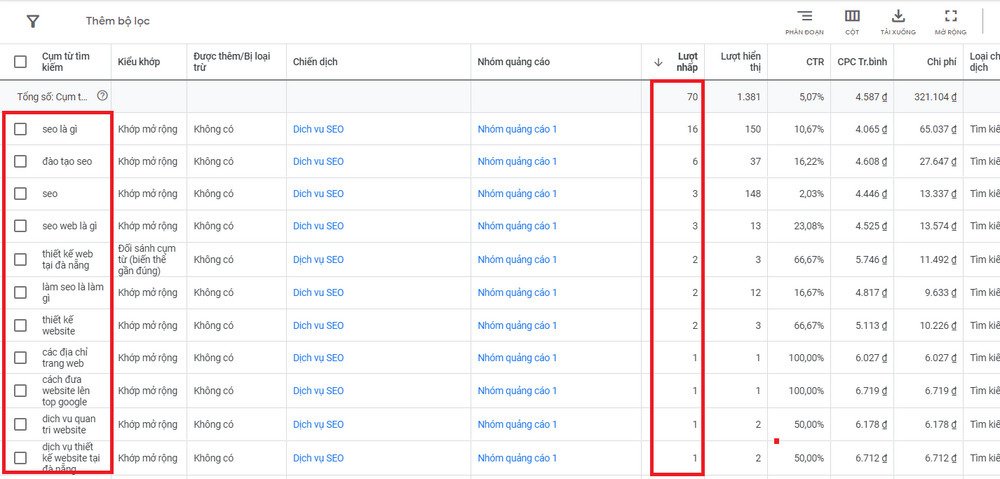1000x479 pixels.
Task: Click the filter funnel icon
Action: [33, 21]
